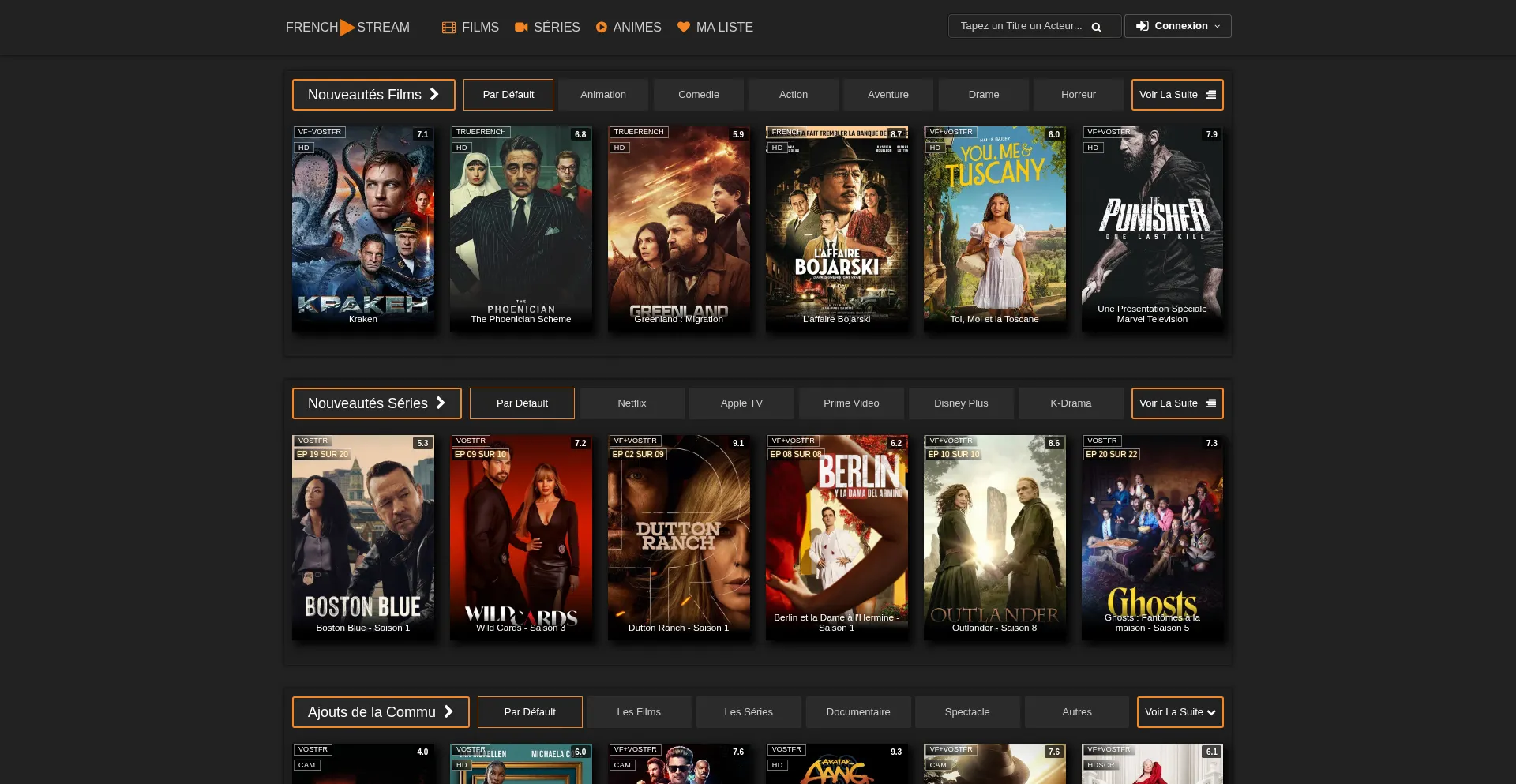The height and width of the screenshot is (784, 1516).
Task: Open the SÉRIES menu item
Action: click(547, 28)
